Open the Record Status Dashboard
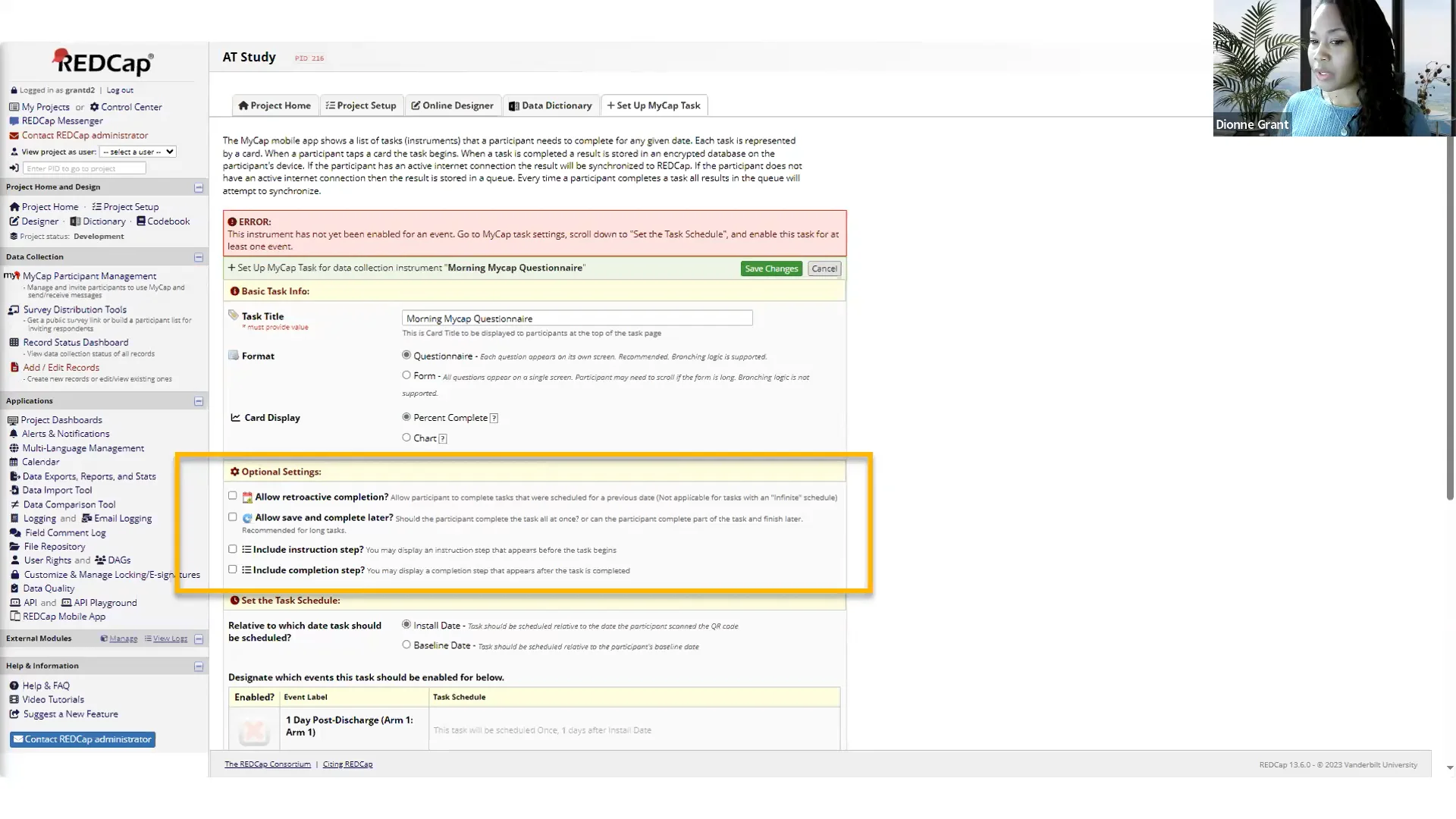This screenshot has width=1456, height=819. (x=76, y=342)
